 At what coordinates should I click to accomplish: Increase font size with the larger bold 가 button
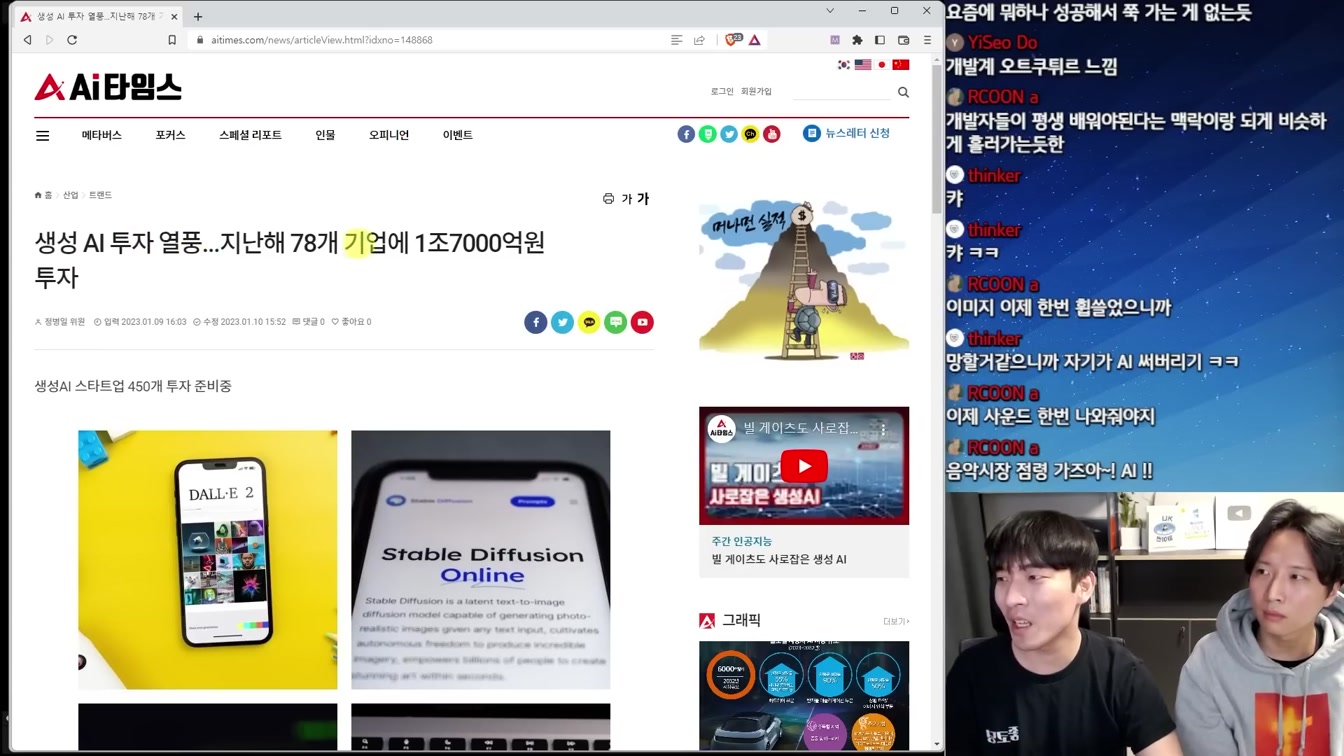click(x=642, y=198)
